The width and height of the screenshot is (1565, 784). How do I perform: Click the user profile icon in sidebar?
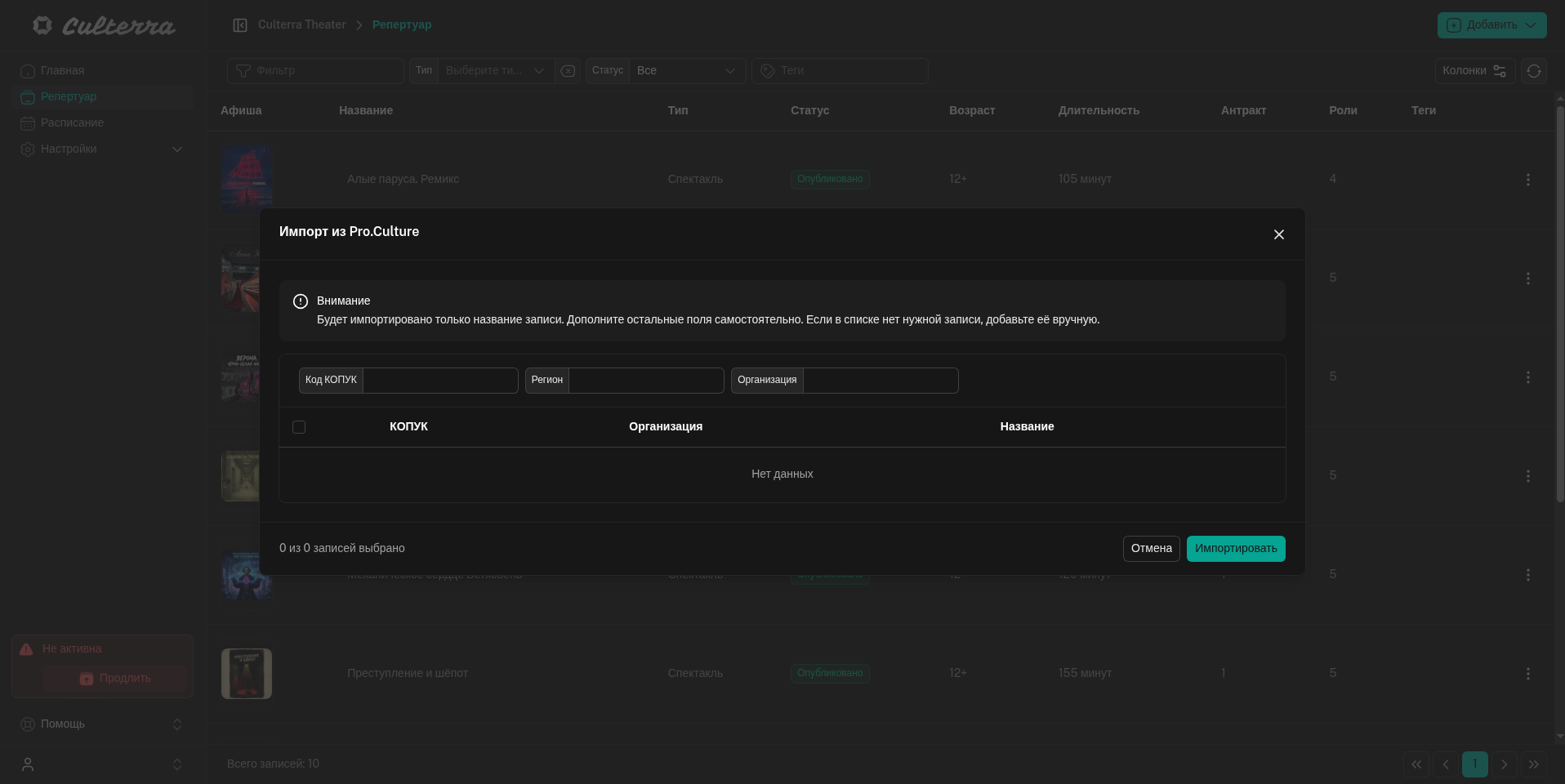point(28,764)
